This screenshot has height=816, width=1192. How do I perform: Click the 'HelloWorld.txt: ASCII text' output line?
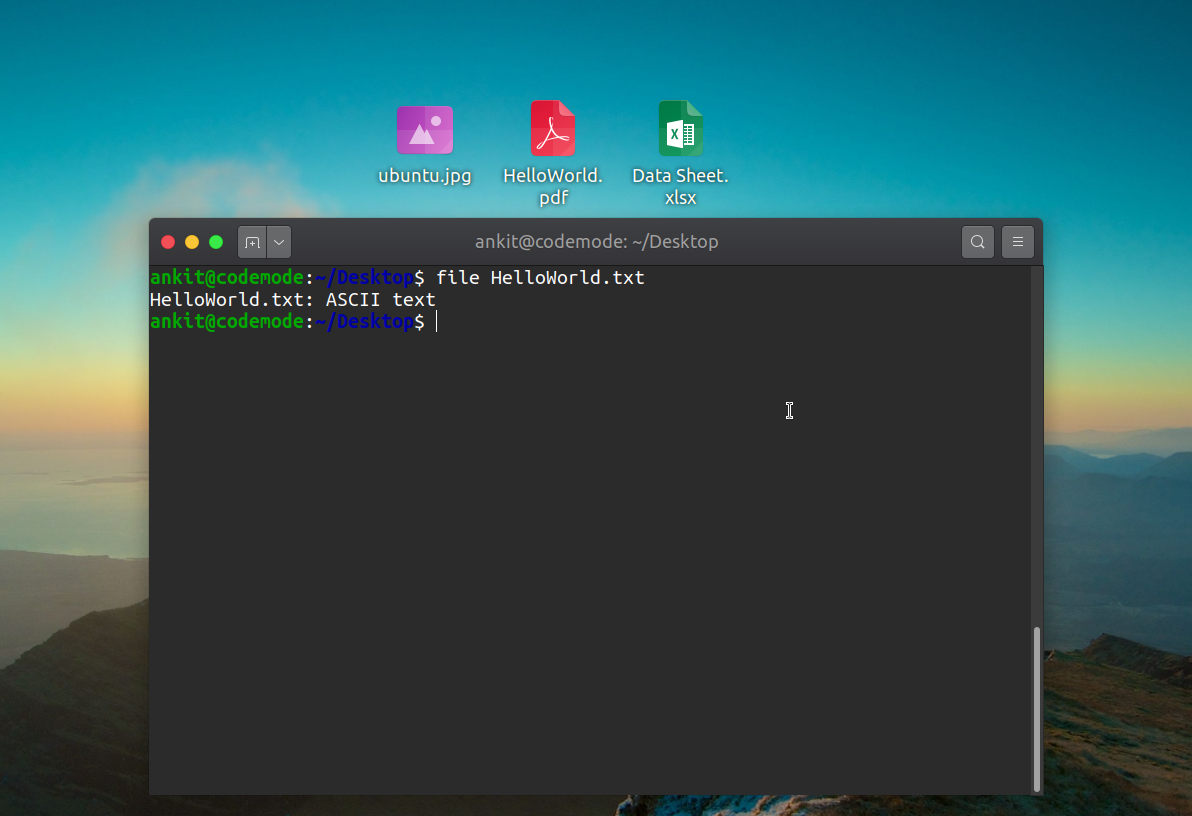click(292, 300)
